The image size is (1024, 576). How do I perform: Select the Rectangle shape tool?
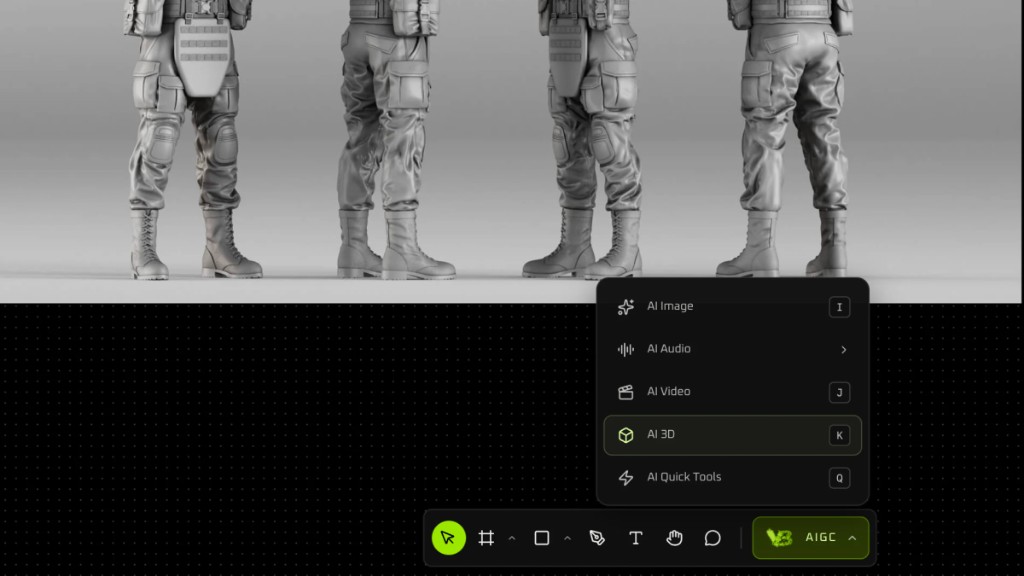(x=541, y=537)
